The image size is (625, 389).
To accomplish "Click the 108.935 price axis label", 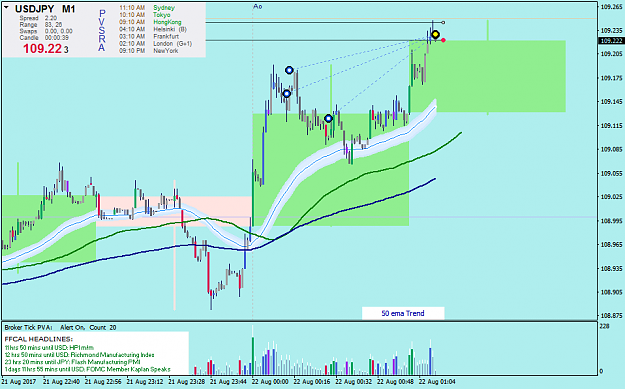I will [x=611, y=269].
